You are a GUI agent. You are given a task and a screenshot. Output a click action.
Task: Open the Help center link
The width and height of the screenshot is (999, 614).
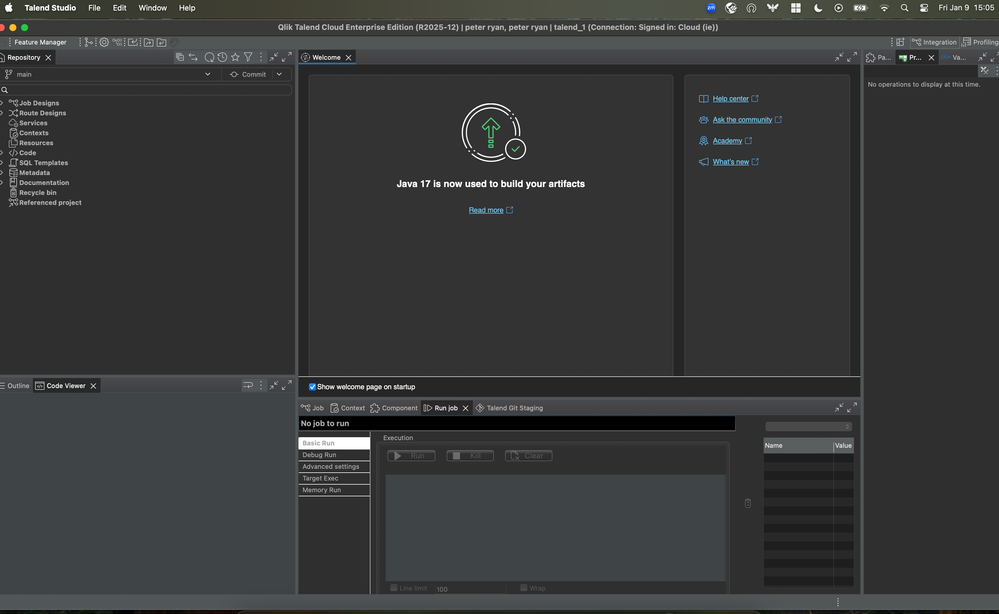[x=731, y=99]
